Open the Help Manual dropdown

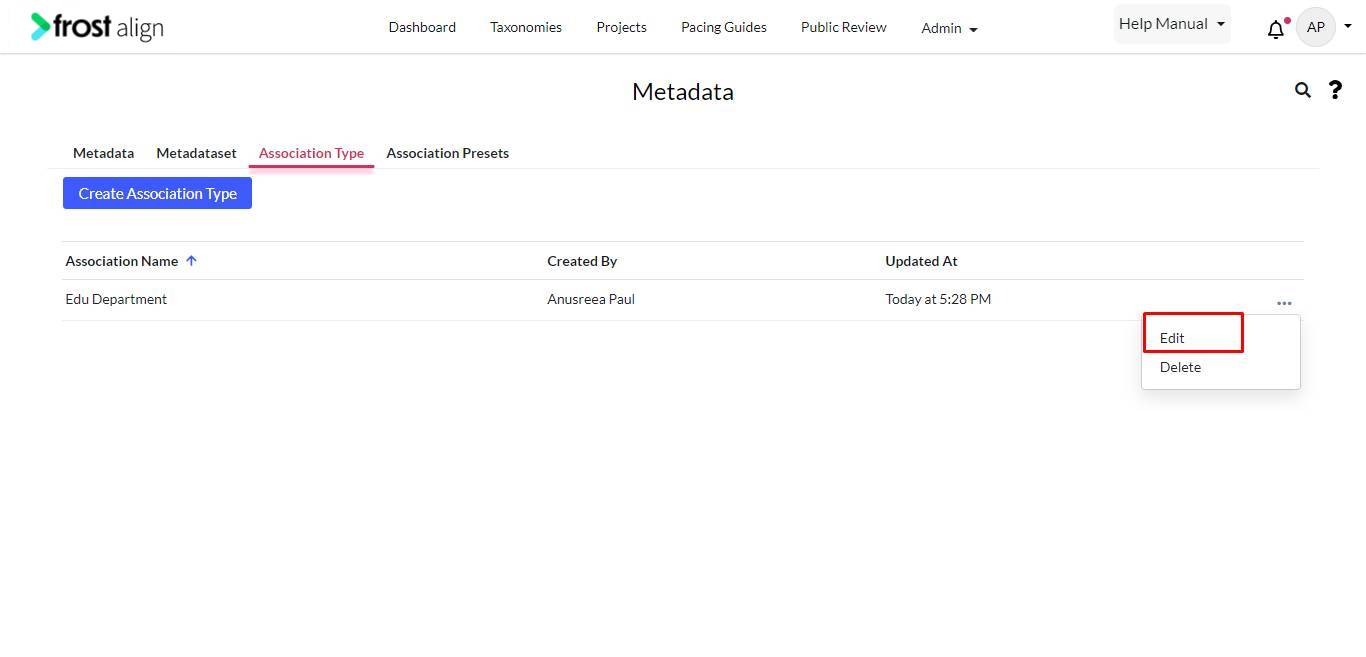point(1172,24)
